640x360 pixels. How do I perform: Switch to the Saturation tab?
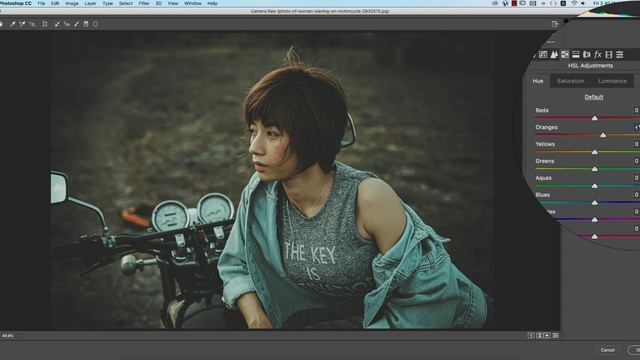[x=571, y=81]
